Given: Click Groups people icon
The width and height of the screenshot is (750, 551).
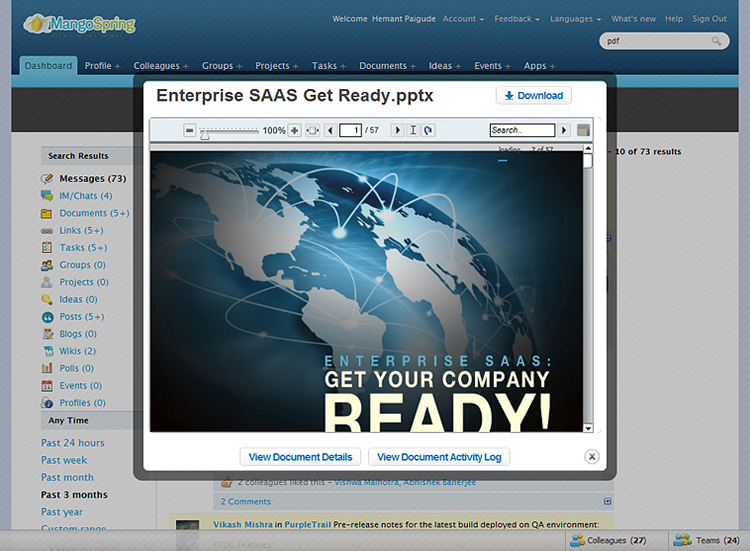Looking at the screenshot, I should point(47,265).
